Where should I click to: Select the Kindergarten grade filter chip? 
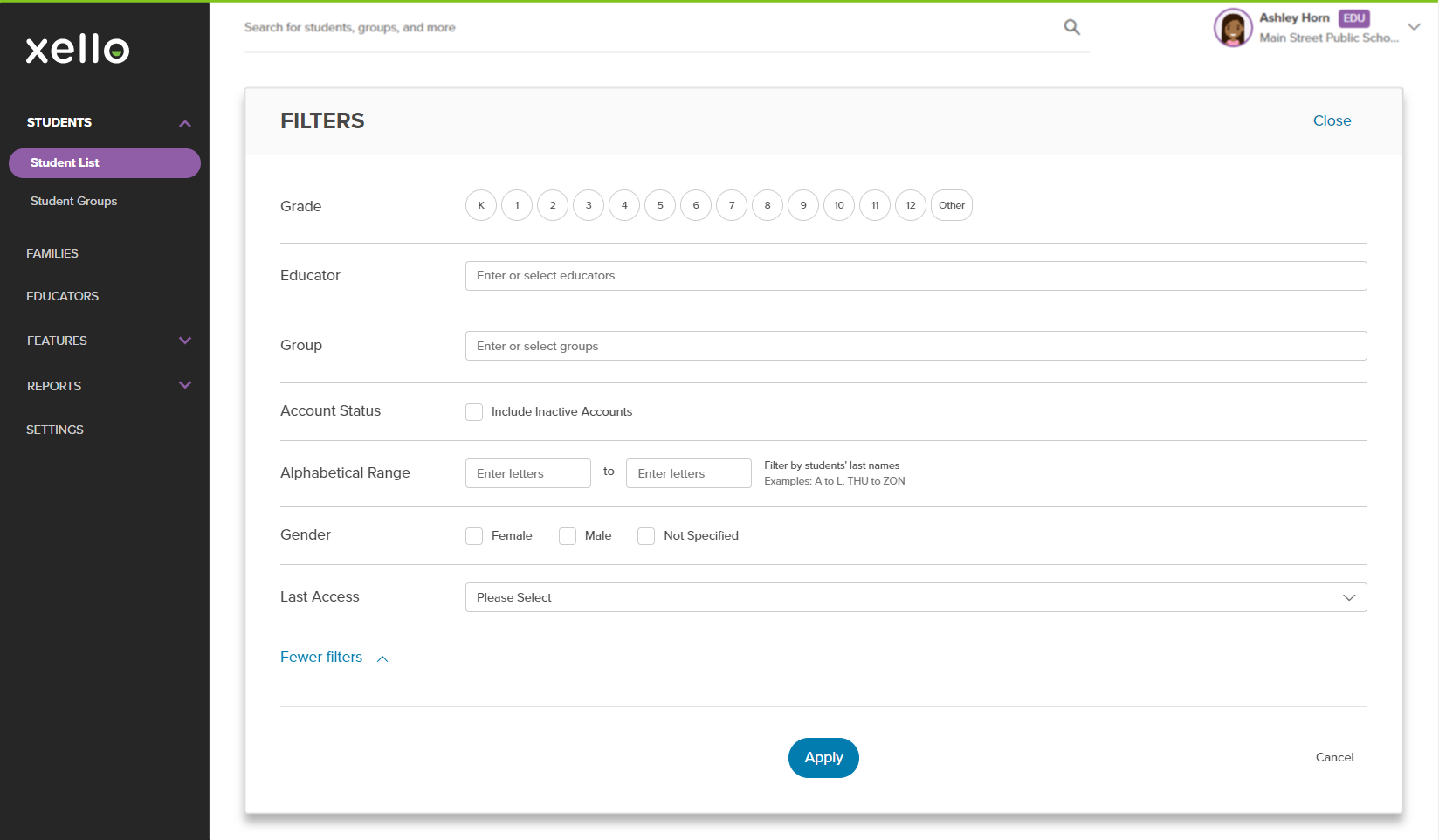tap(481, 206)
